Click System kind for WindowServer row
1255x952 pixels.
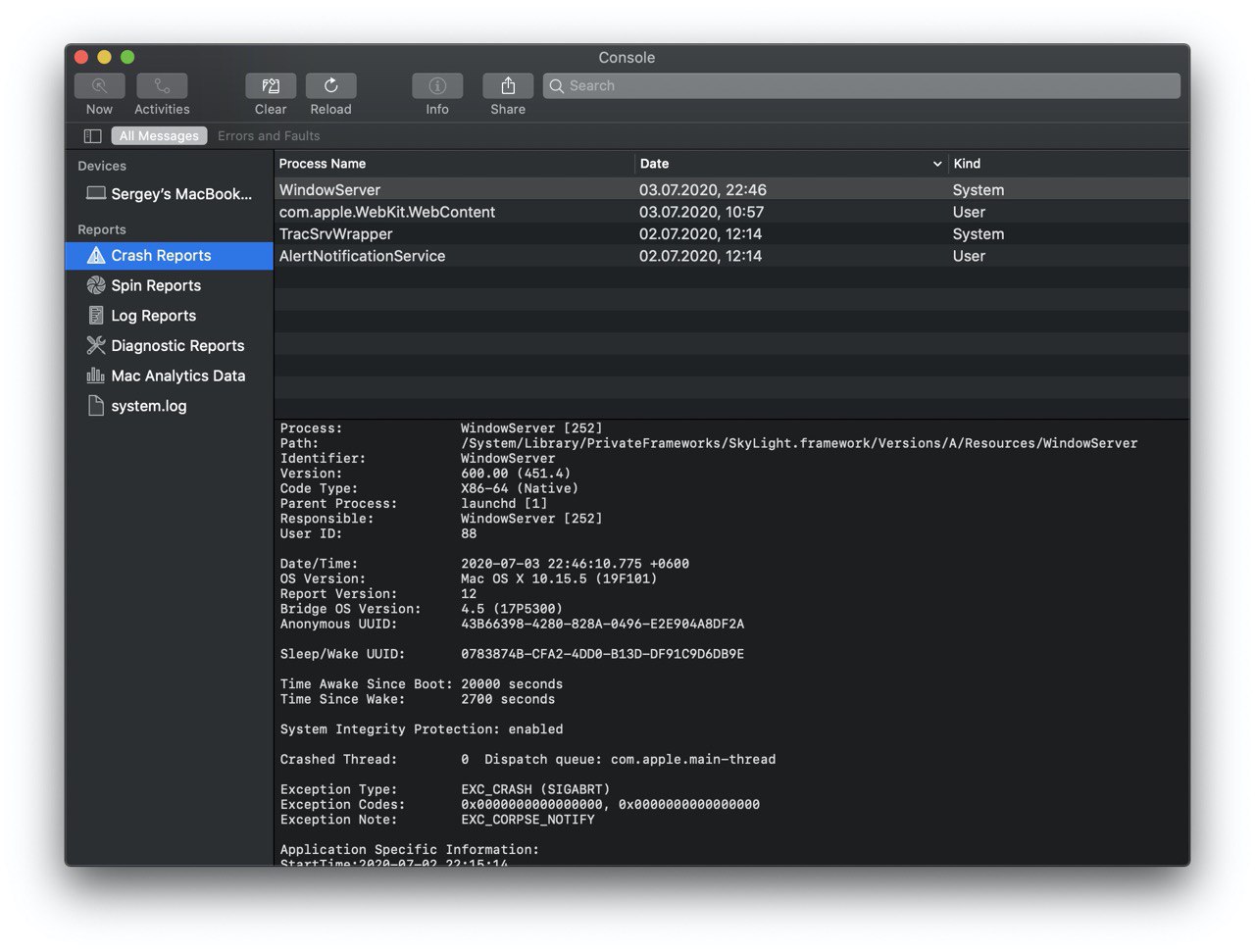pyautogui.click(x=979, y=190)
